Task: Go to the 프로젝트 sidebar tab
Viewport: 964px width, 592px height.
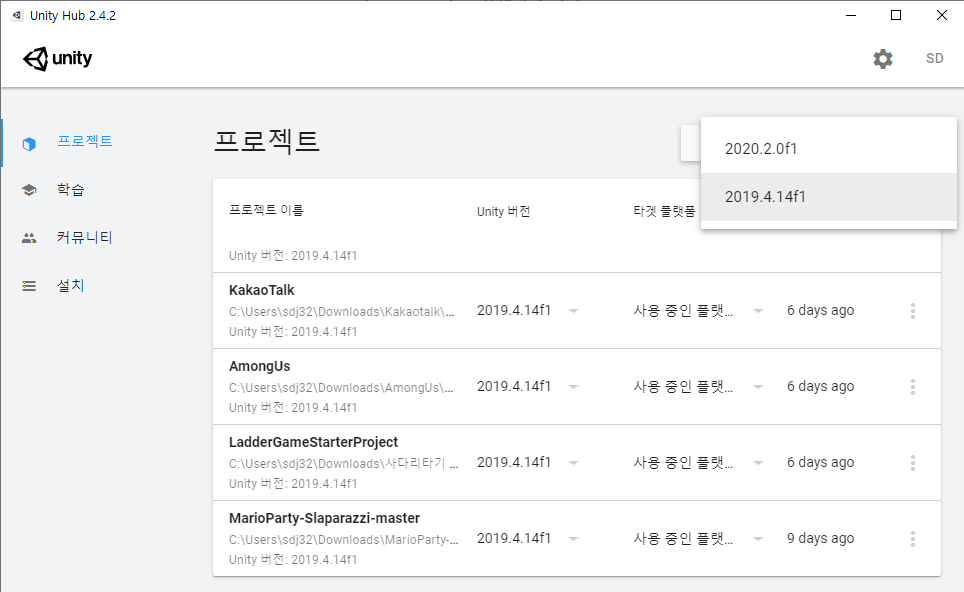Action: pos(85,141)
